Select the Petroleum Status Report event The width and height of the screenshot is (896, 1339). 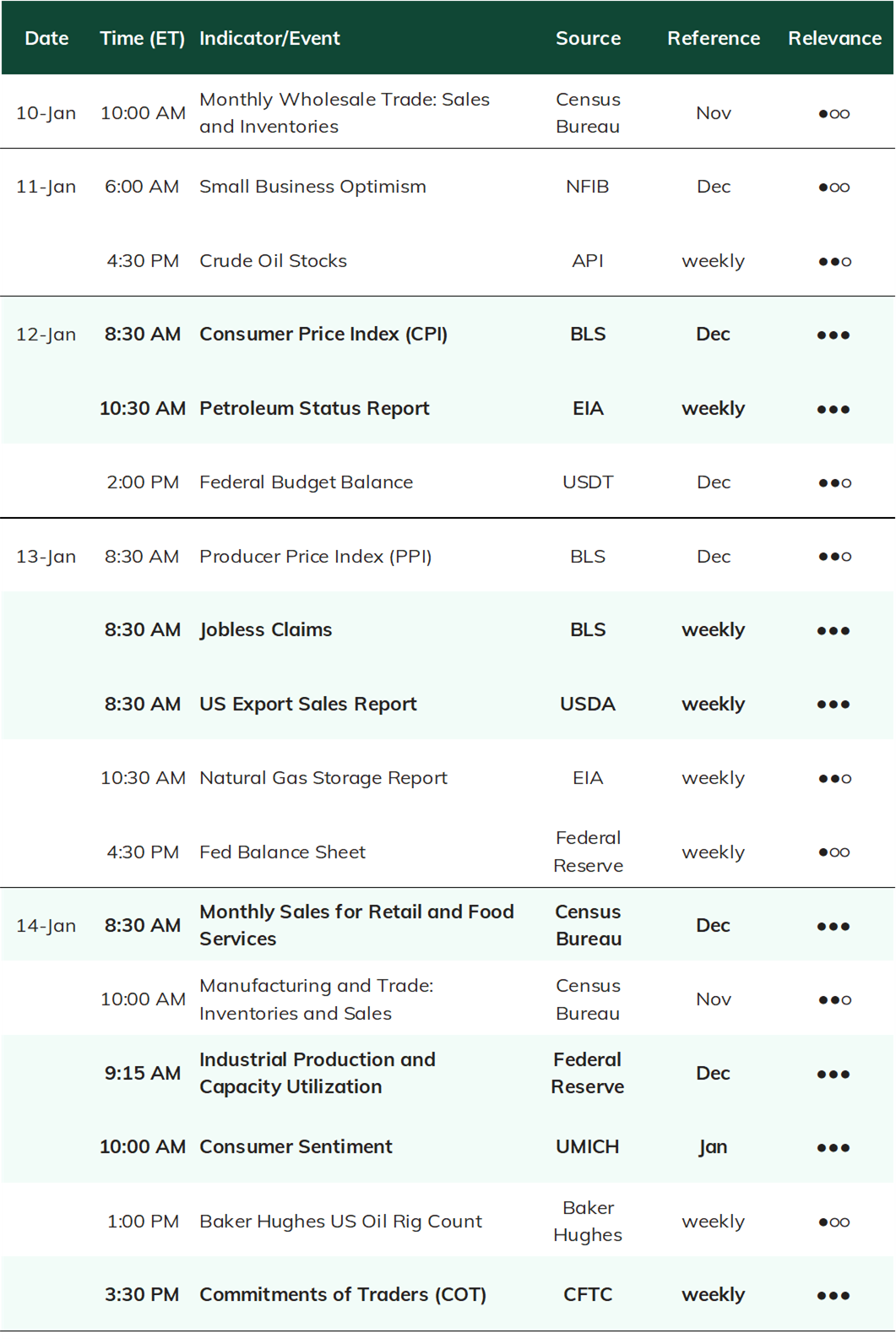314,409
